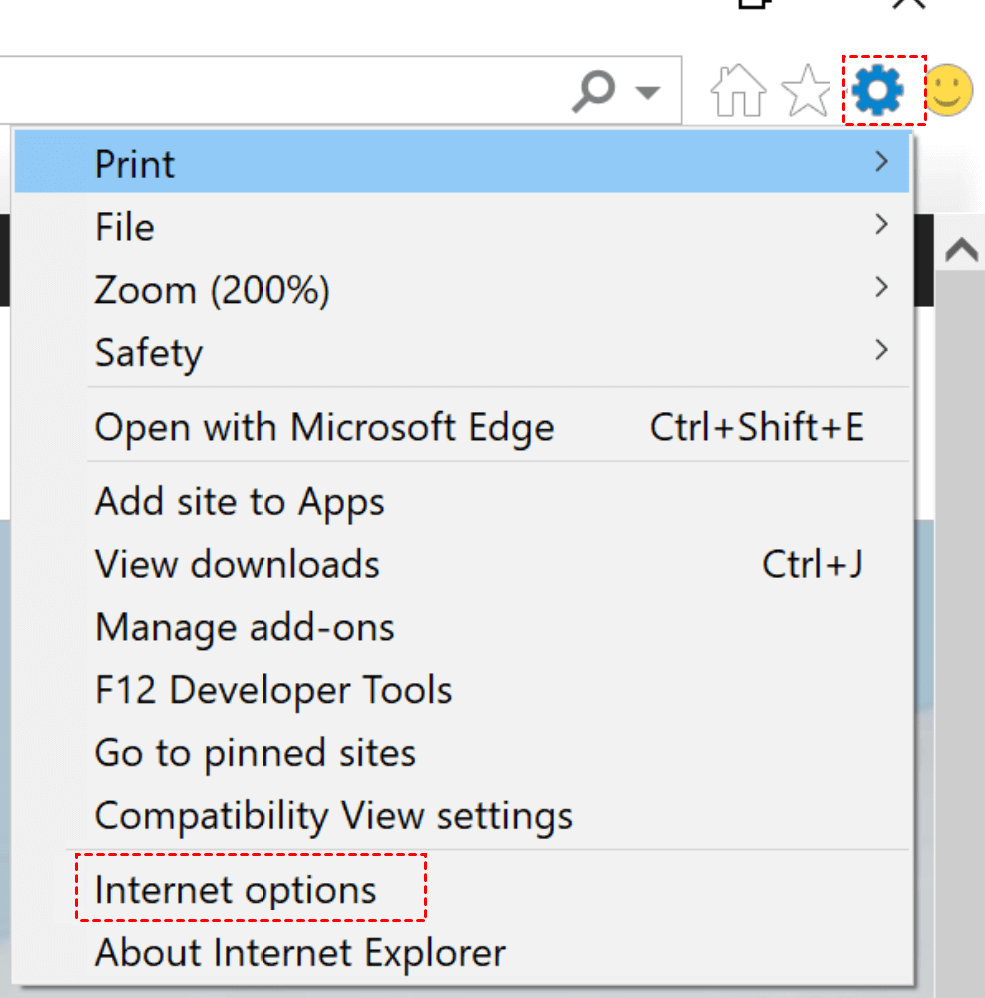The image size is (985, 998).
Task: Click the Favorites star icon
Action: [x=806, y=92]
